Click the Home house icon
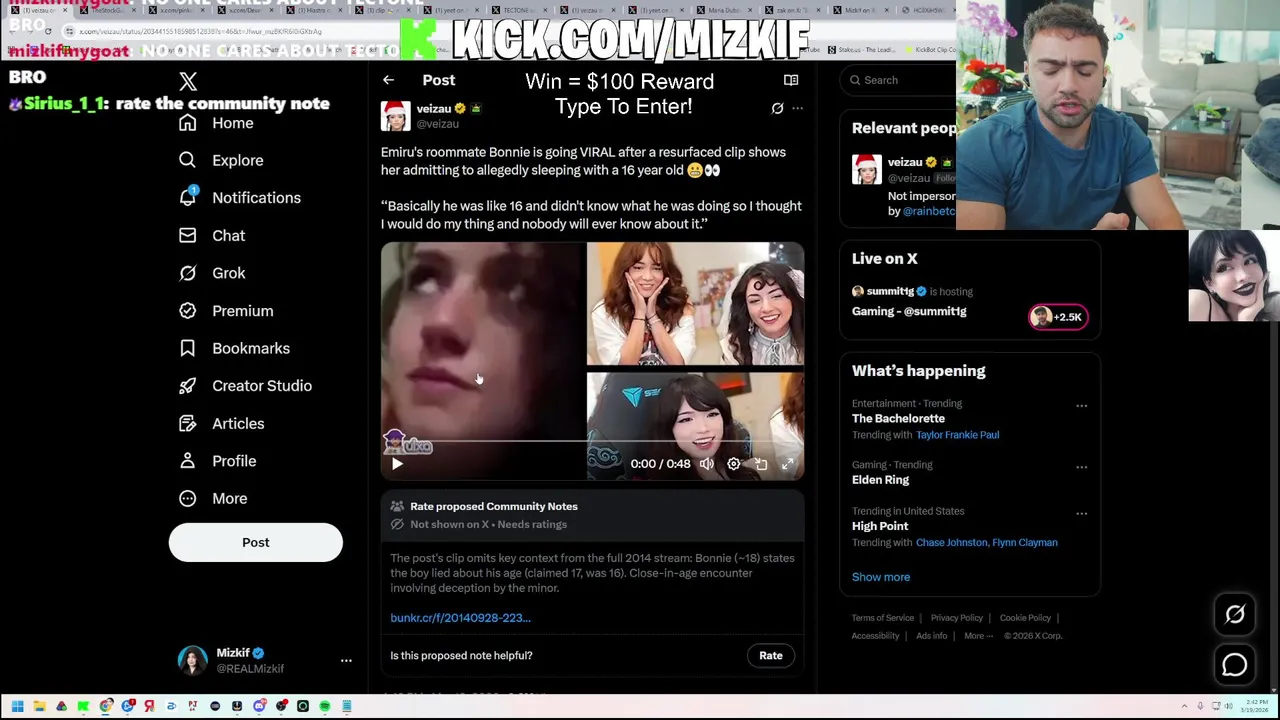This screenshot has width=1280, height=720. (187, 123)
